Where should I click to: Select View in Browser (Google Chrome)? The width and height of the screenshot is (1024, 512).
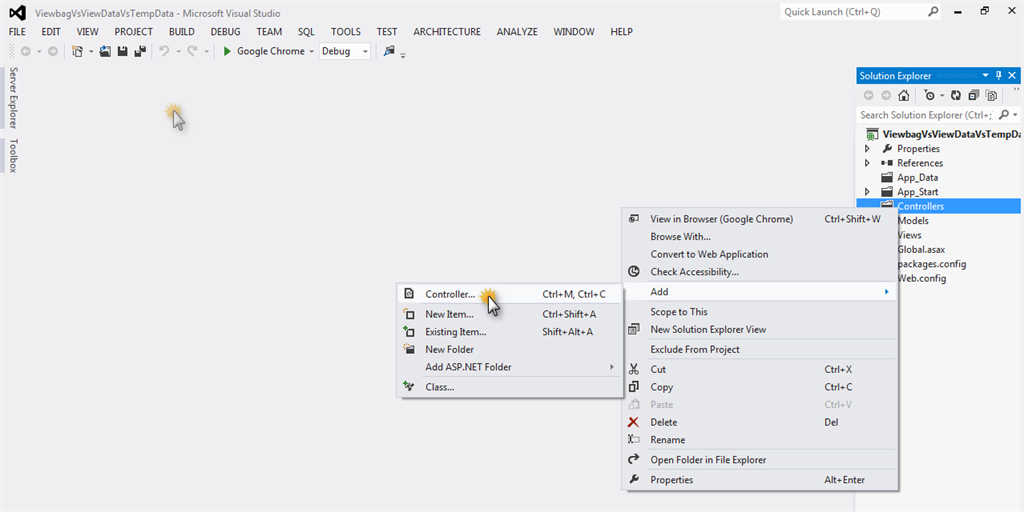pyautogui.click(x=759, y=219)
